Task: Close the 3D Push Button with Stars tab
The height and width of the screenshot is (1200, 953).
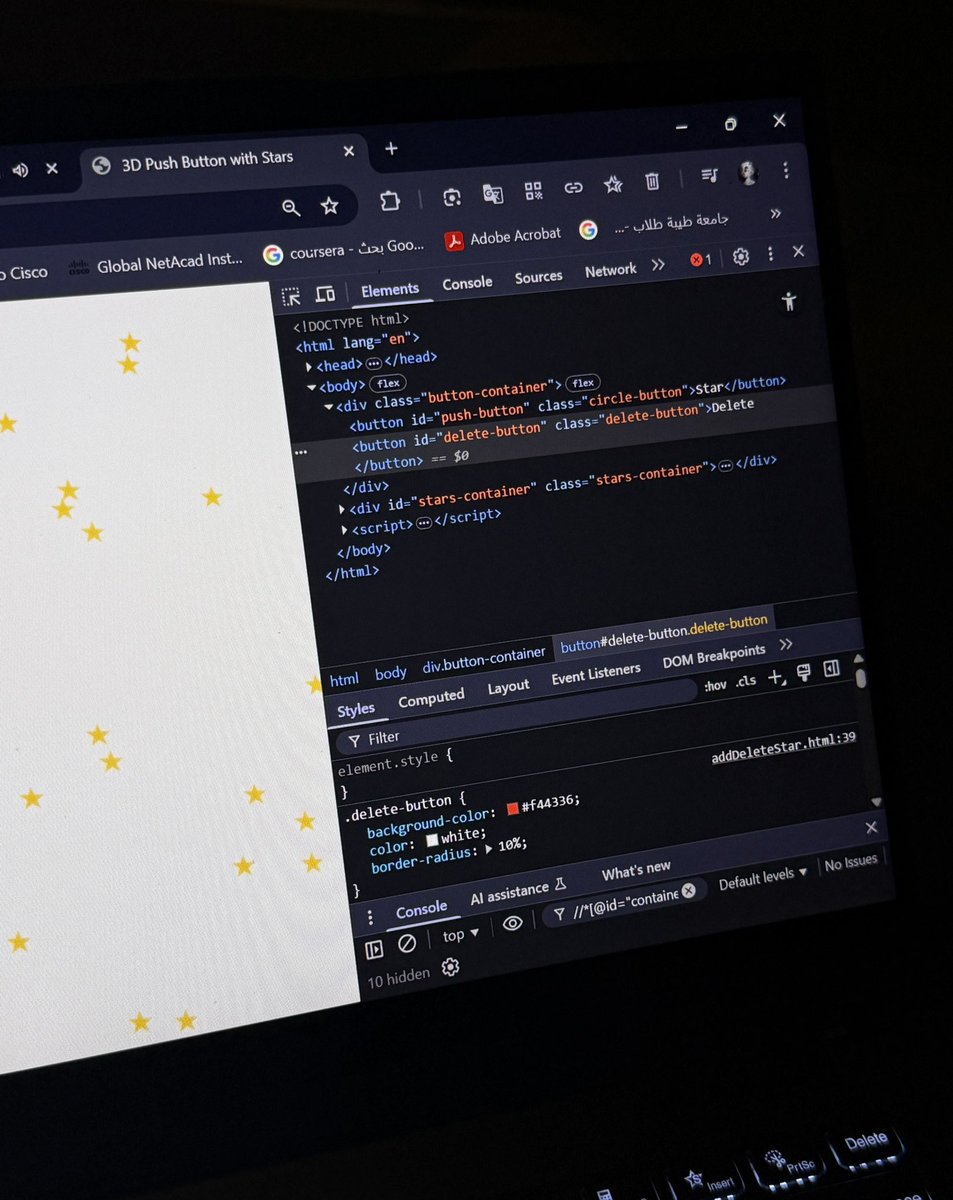Action: pos(348,152)
